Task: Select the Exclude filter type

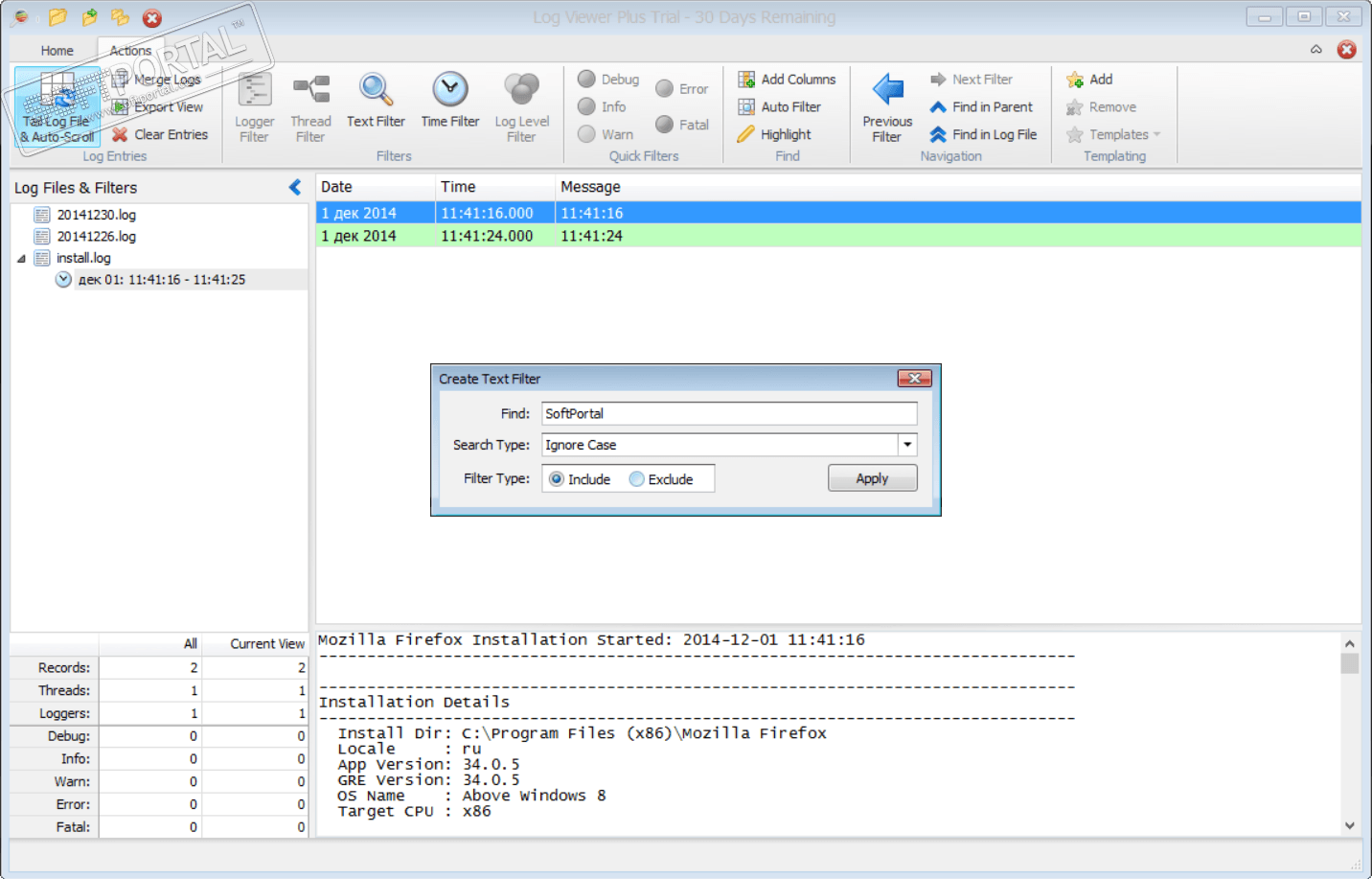Action: 661,479
